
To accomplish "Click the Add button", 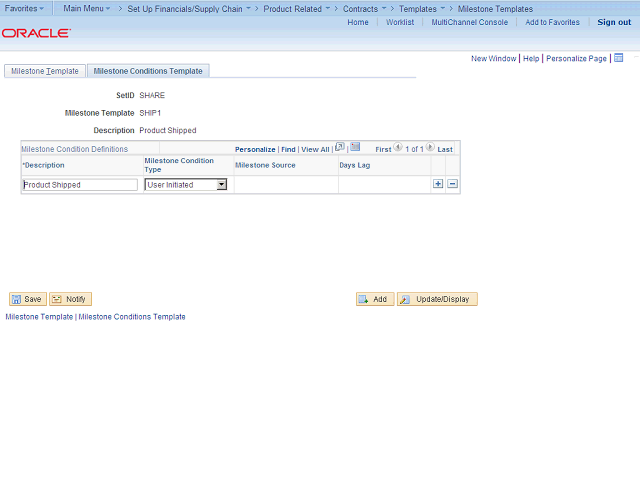I will [375, 299].
